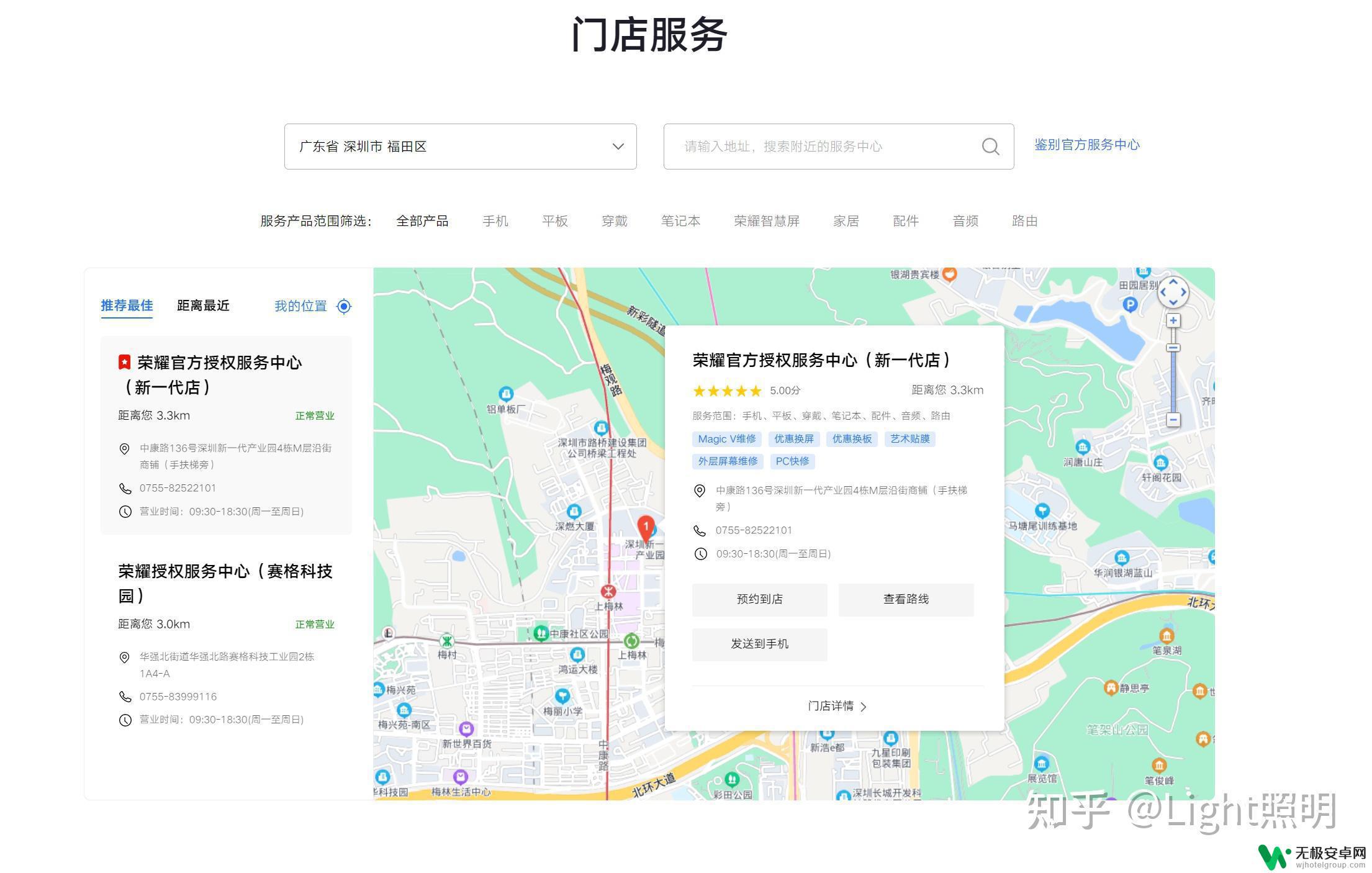Image resolution: width=1372 pixels, height=873 pixels.
Task: Click the 中康社区公园 green park icon
Action: pos(541,633)
